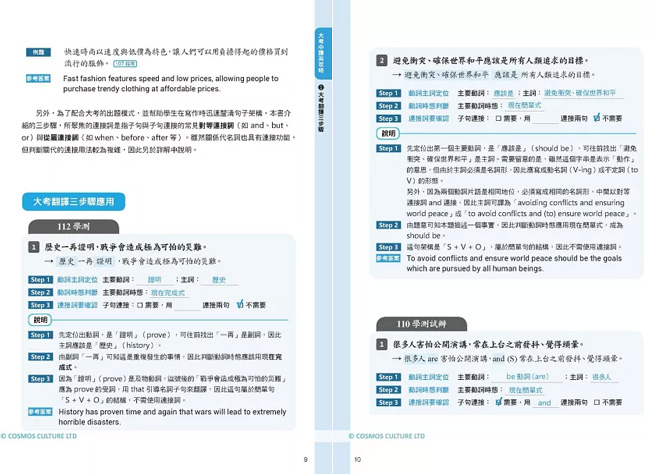
Task: Click Step 1 badge beside 先定位出動詞
Action: coord(40,335)
